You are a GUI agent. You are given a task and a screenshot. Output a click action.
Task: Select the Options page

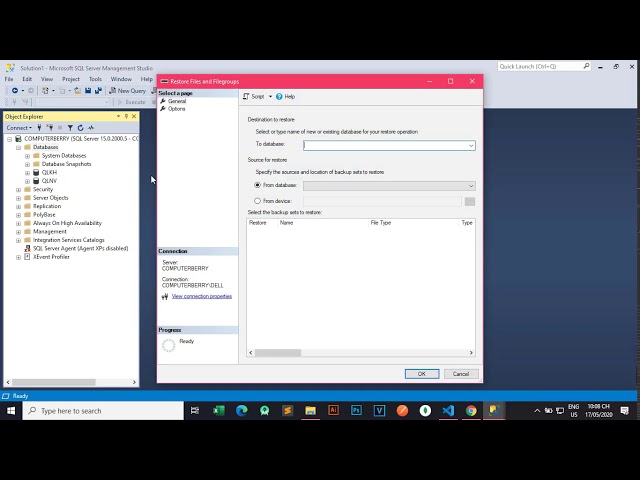pyautogui.click(x=176, y=109)
